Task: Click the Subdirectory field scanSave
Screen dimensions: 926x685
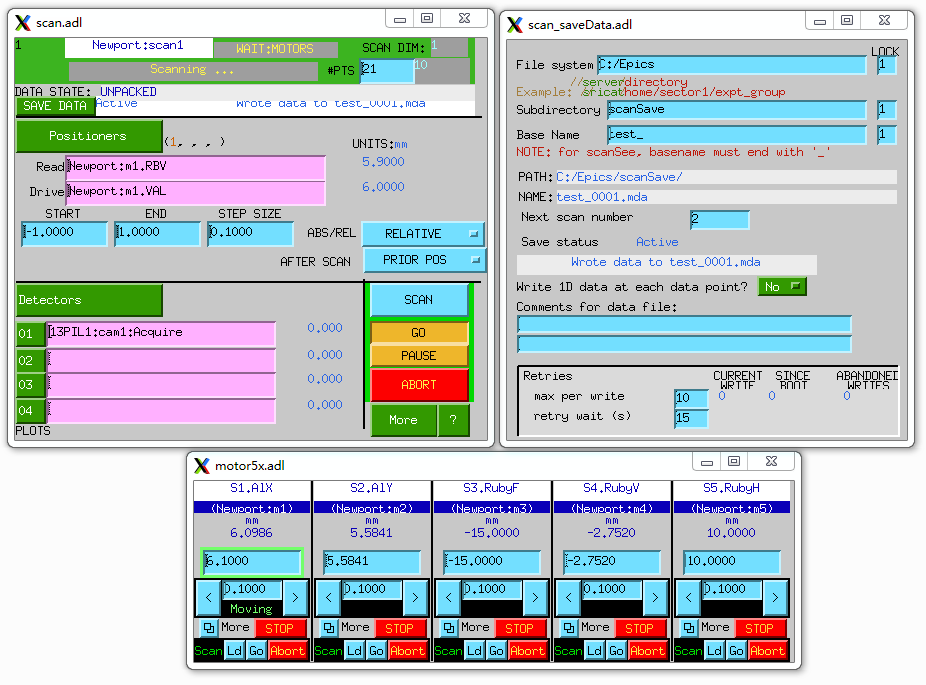Action: pyautogui.click(x=736, y=110)
